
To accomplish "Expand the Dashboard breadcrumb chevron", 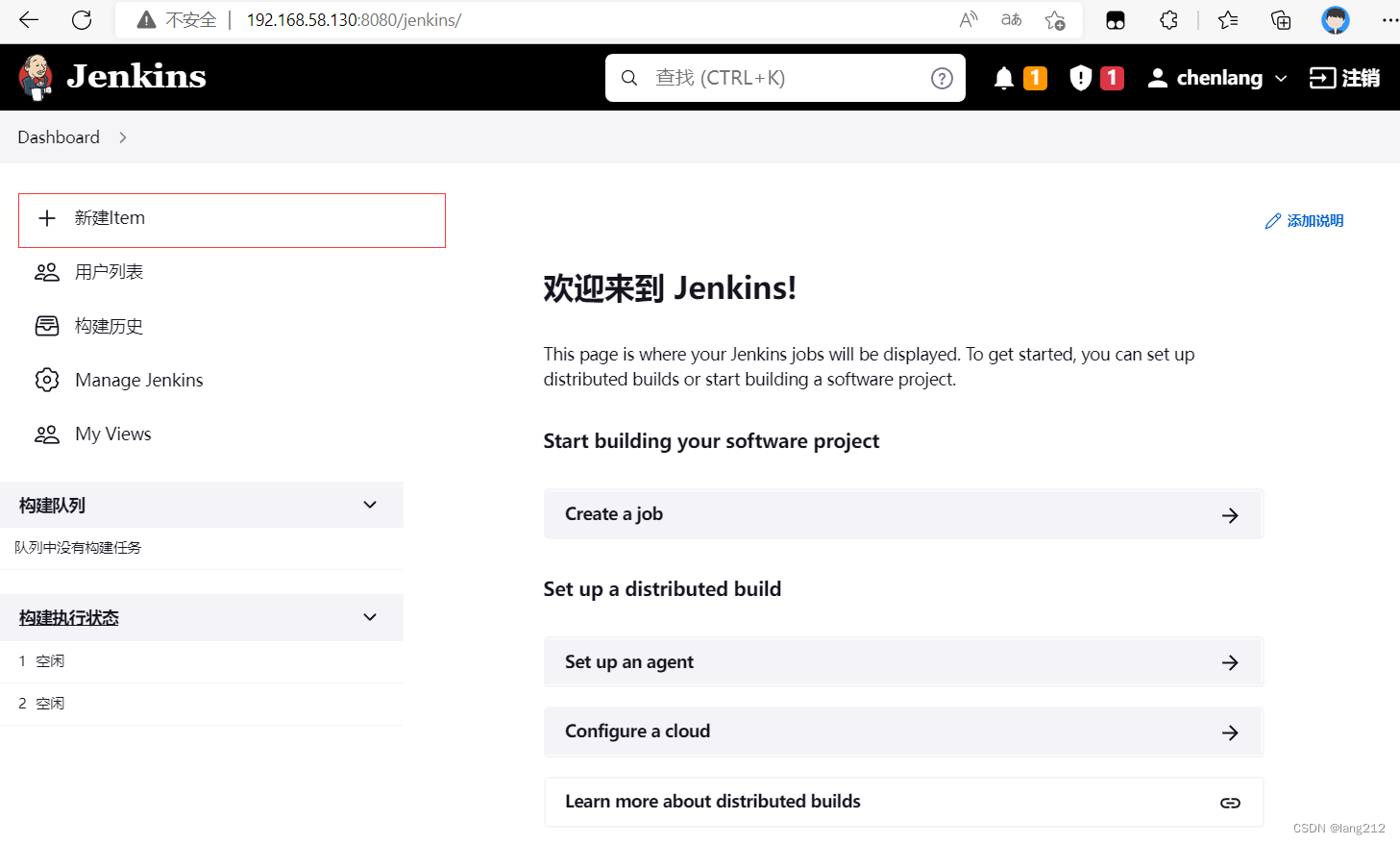I will (123, 137).
